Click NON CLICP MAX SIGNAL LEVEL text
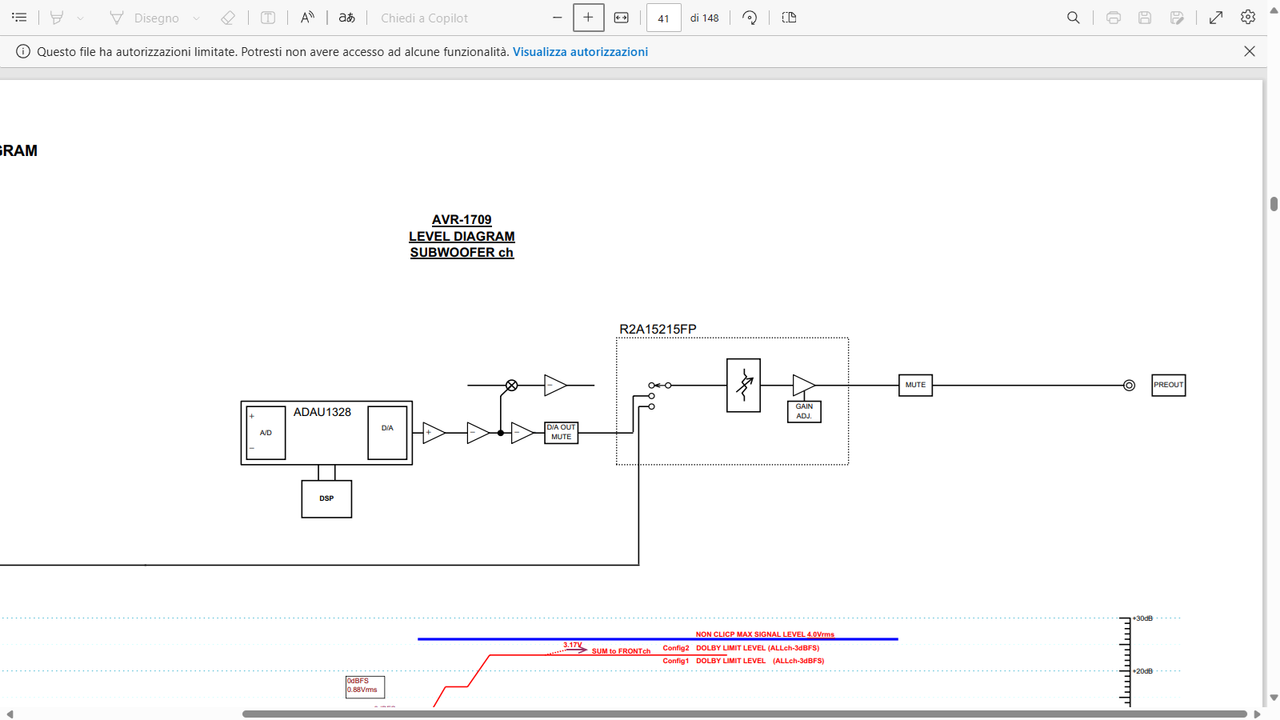The image size is (1280, 720). pos(765,634)
